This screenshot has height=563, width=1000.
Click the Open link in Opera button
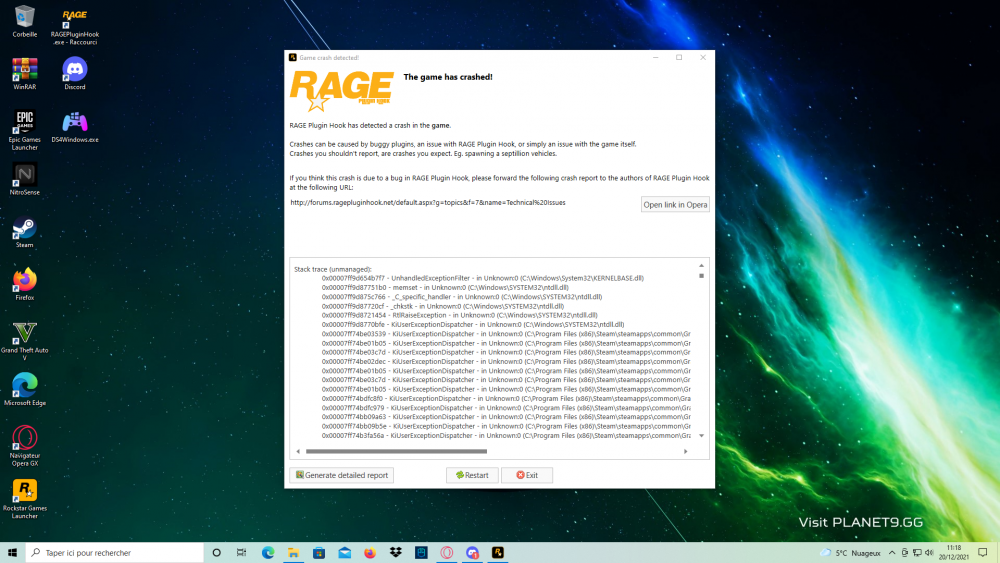(x=675, y=205)
